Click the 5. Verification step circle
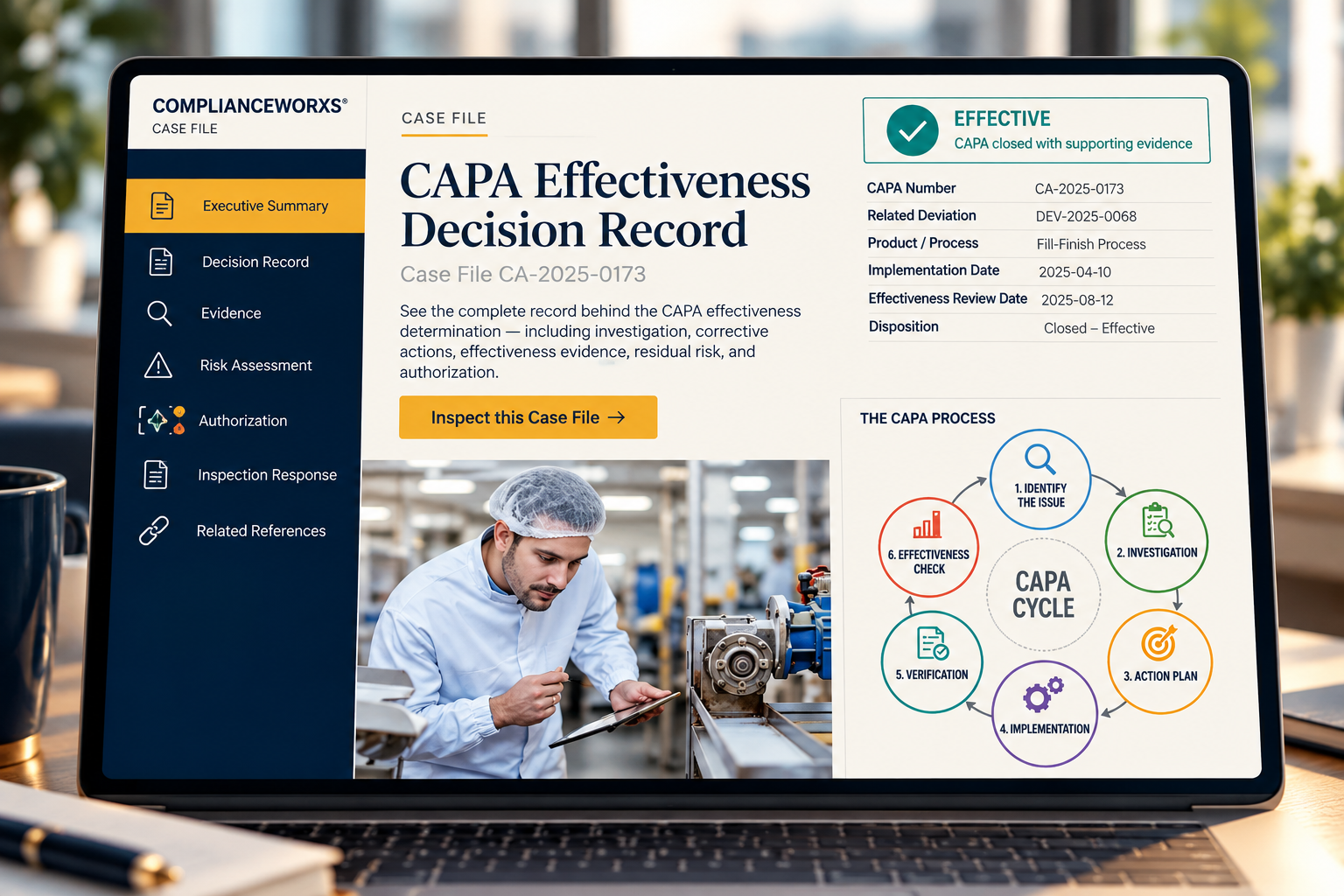1344x896 pixels. [932, 661]
